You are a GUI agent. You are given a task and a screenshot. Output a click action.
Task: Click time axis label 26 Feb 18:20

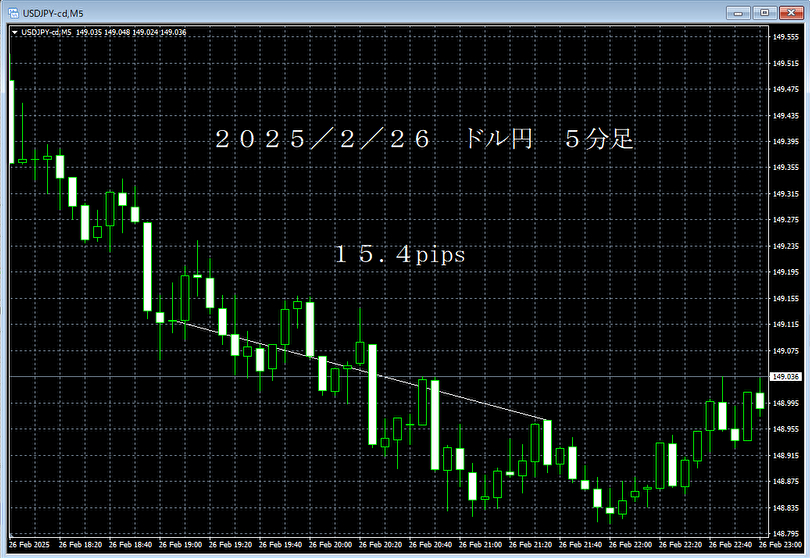pos(80,545)
